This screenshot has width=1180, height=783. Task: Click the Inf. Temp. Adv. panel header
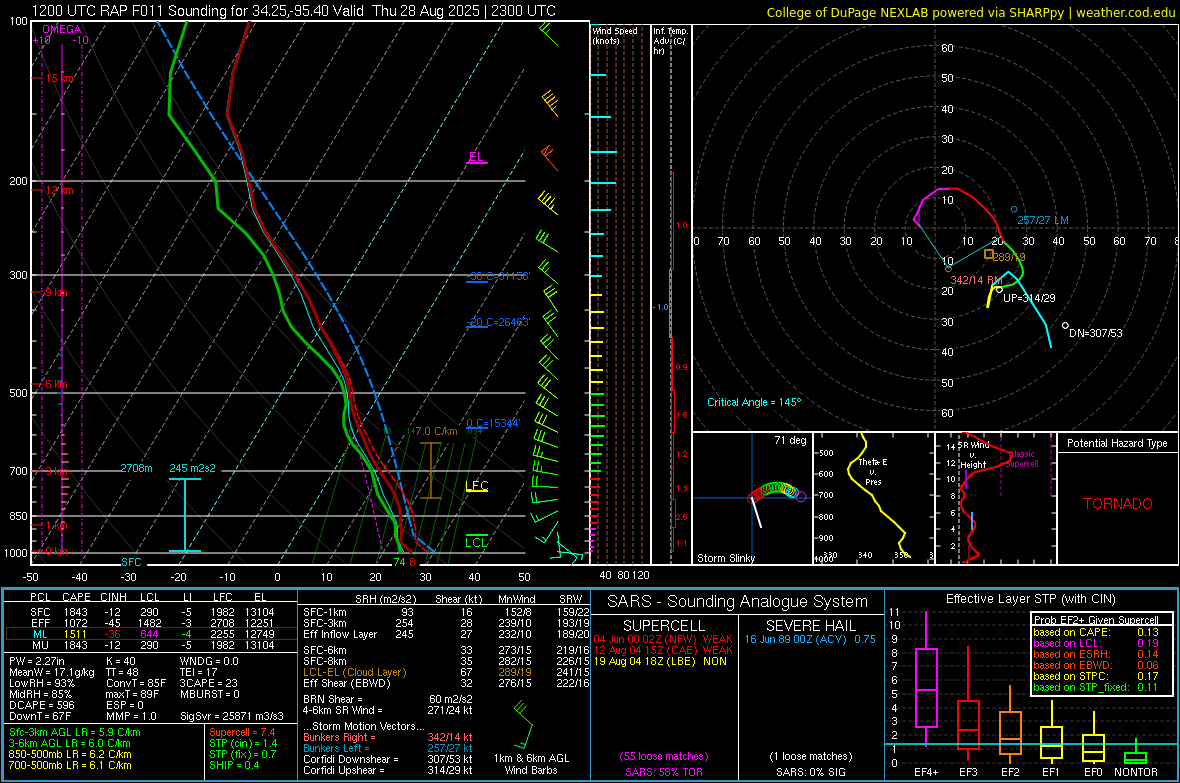pos(670,41)
